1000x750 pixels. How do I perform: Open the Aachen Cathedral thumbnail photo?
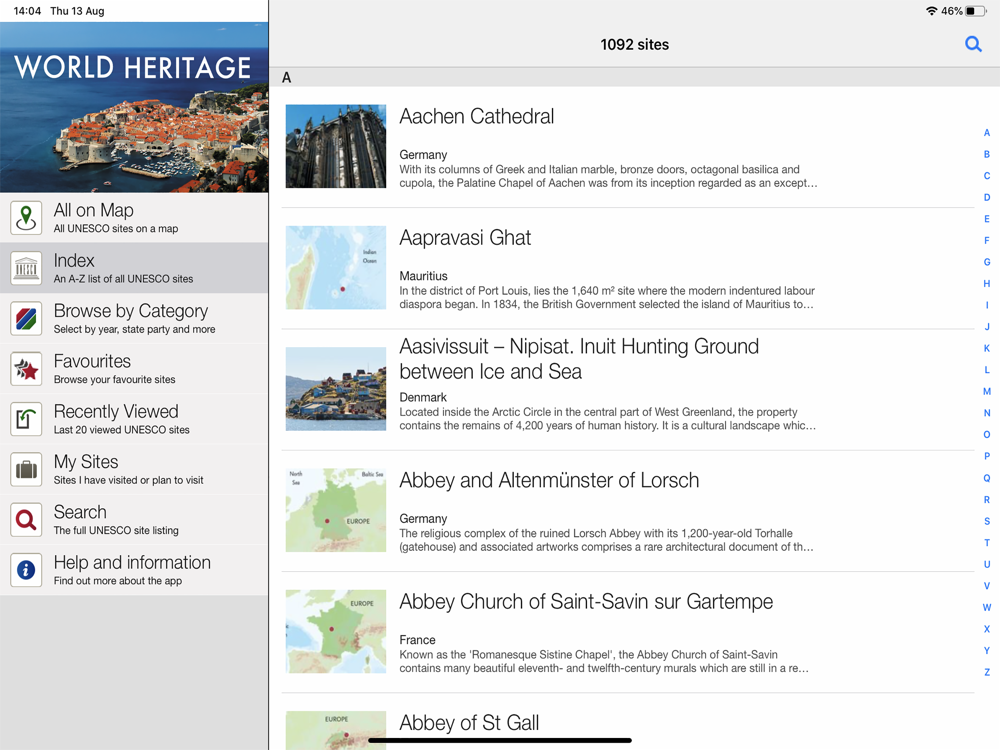click(335, 146)
